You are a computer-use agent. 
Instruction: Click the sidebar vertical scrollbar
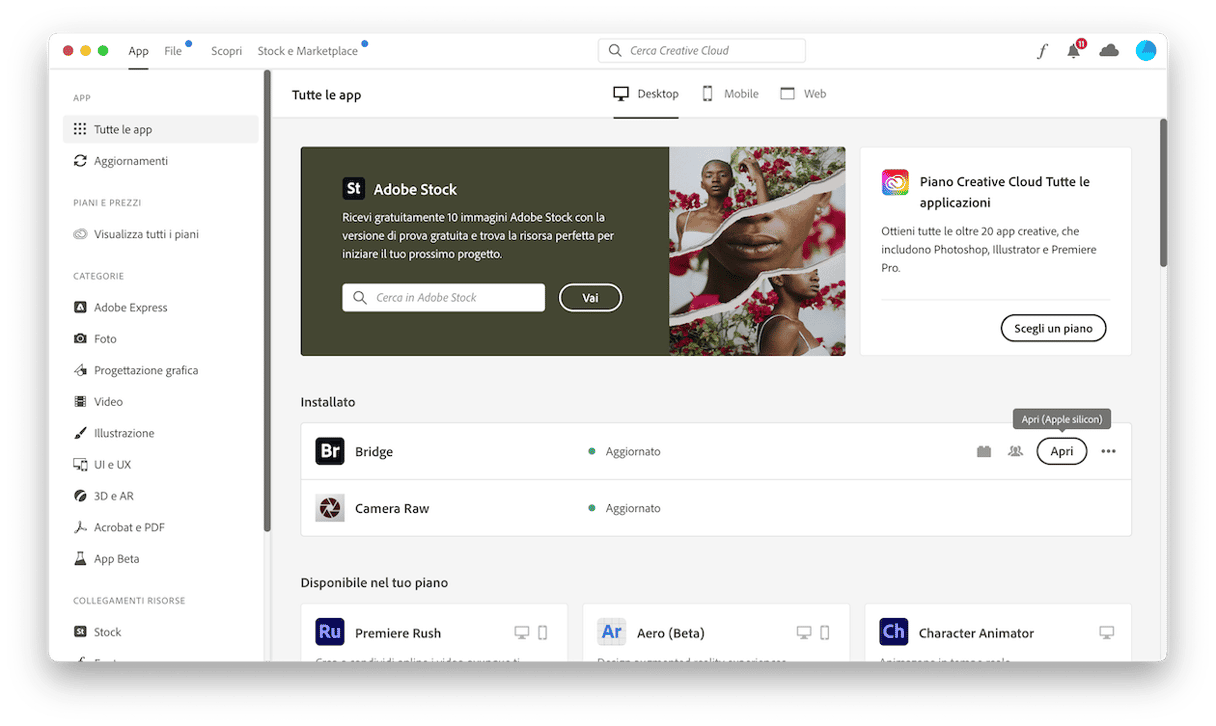tap(267, 300)
